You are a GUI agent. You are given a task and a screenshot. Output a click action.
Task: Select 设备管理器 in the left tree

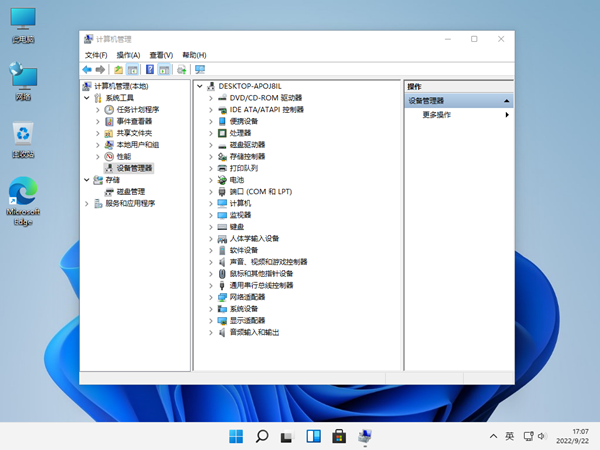pos(134,168)
